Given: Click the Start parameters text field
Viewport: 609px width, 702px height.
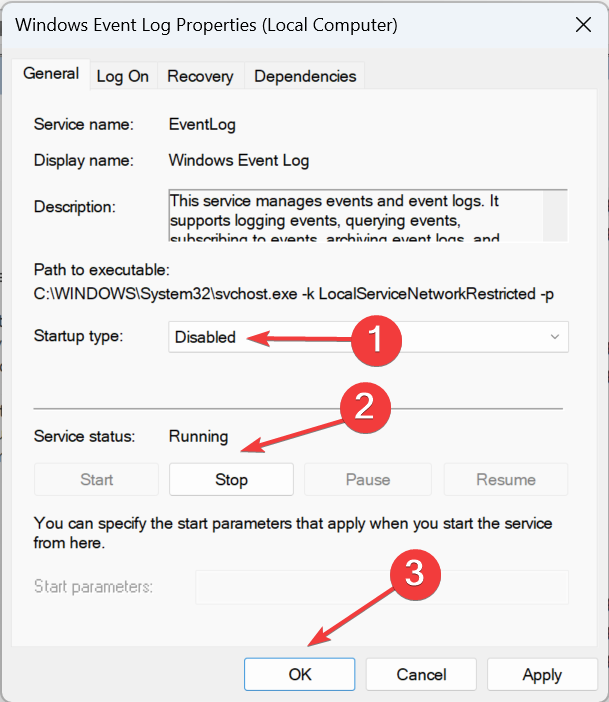Looking at the screenshot, I should 381,587.
